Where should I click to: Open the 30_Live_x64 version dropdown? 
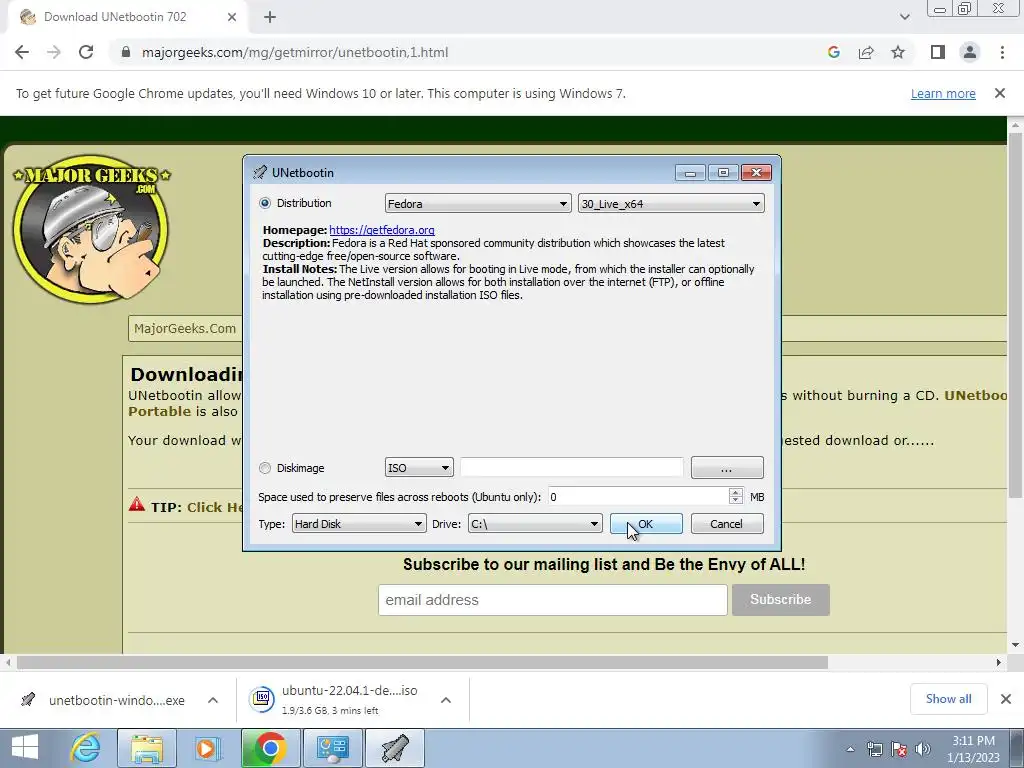[x=671, y=204]
